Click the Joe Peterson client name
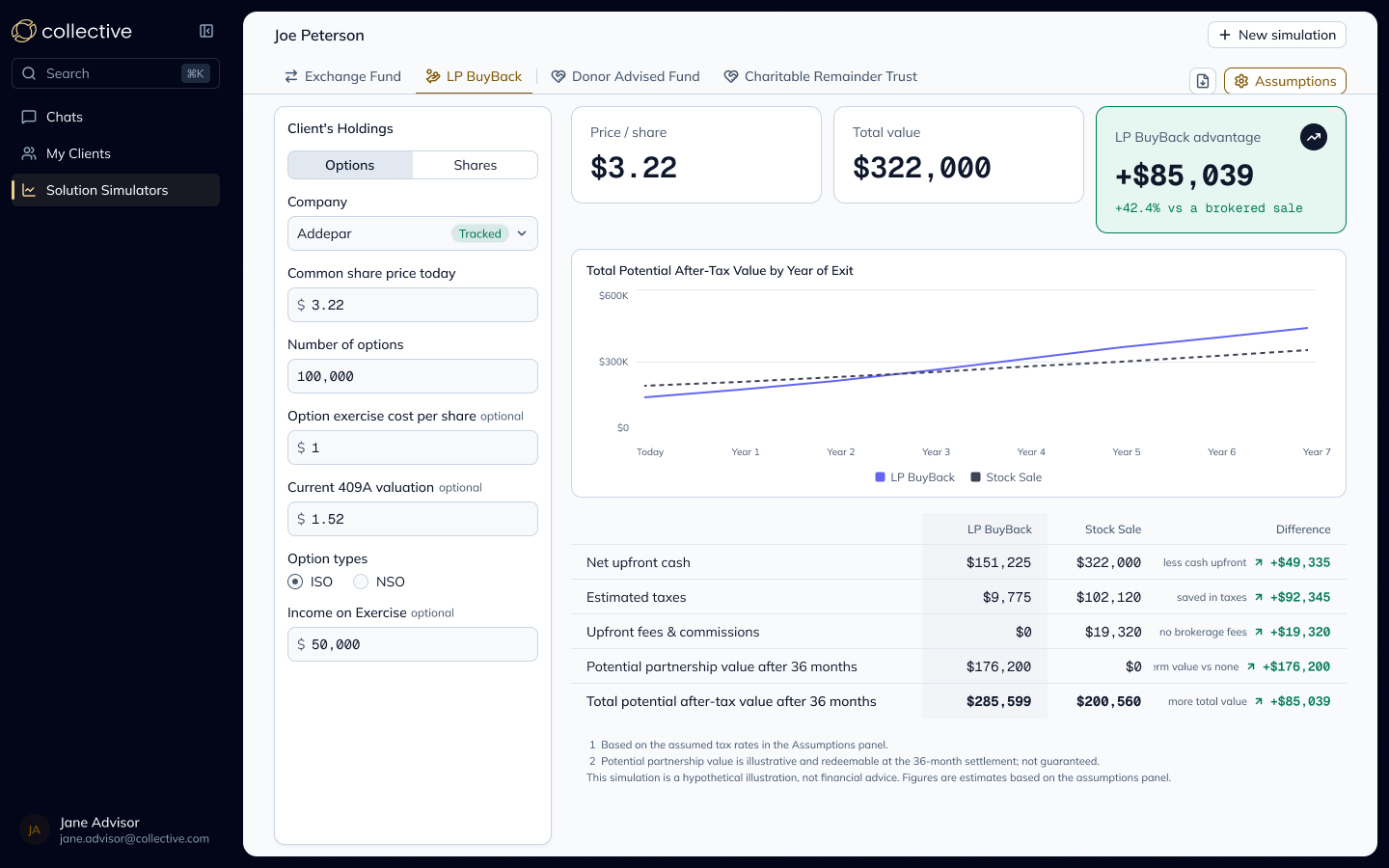Image resolution: width=1389 pixels, height=868 pixels. pyautogui.click(x=319, y=36)
